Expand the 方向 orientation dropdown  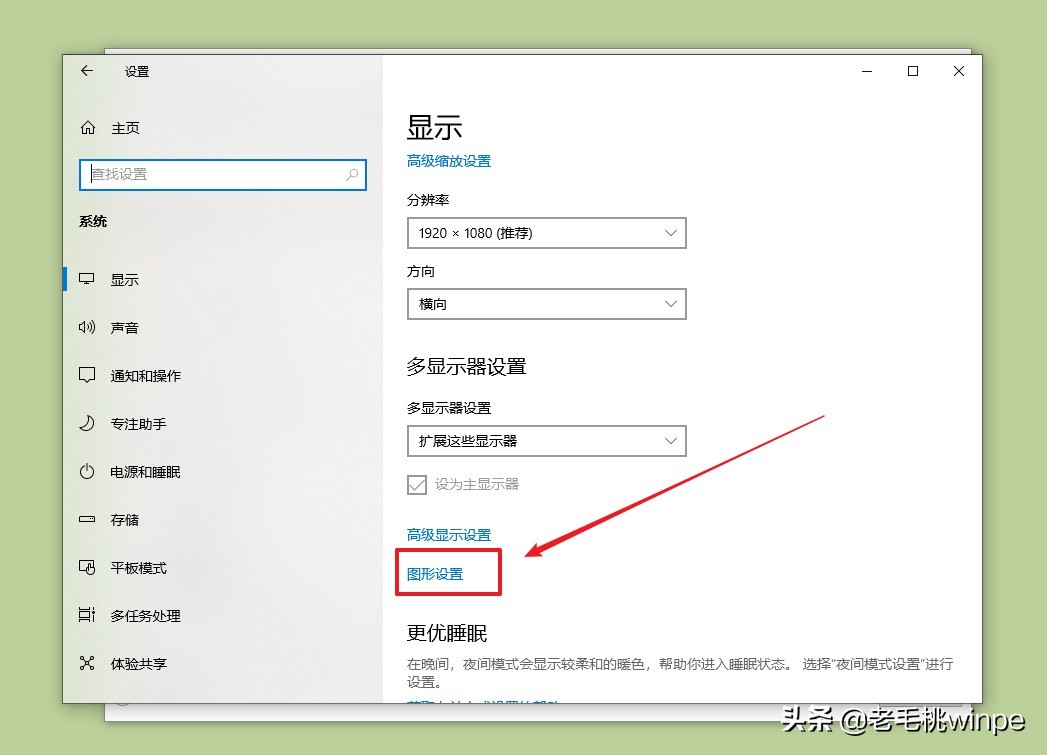(546, 303)
